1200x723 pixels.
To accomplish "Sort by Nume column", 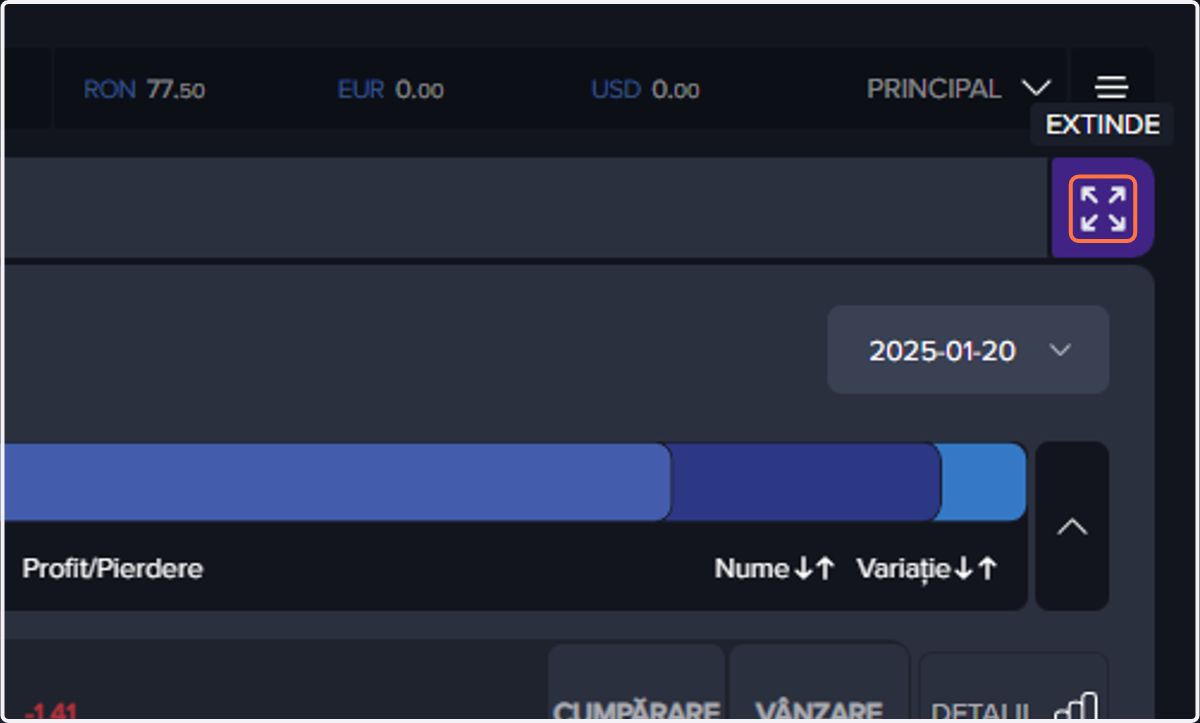I will [774, 569].
